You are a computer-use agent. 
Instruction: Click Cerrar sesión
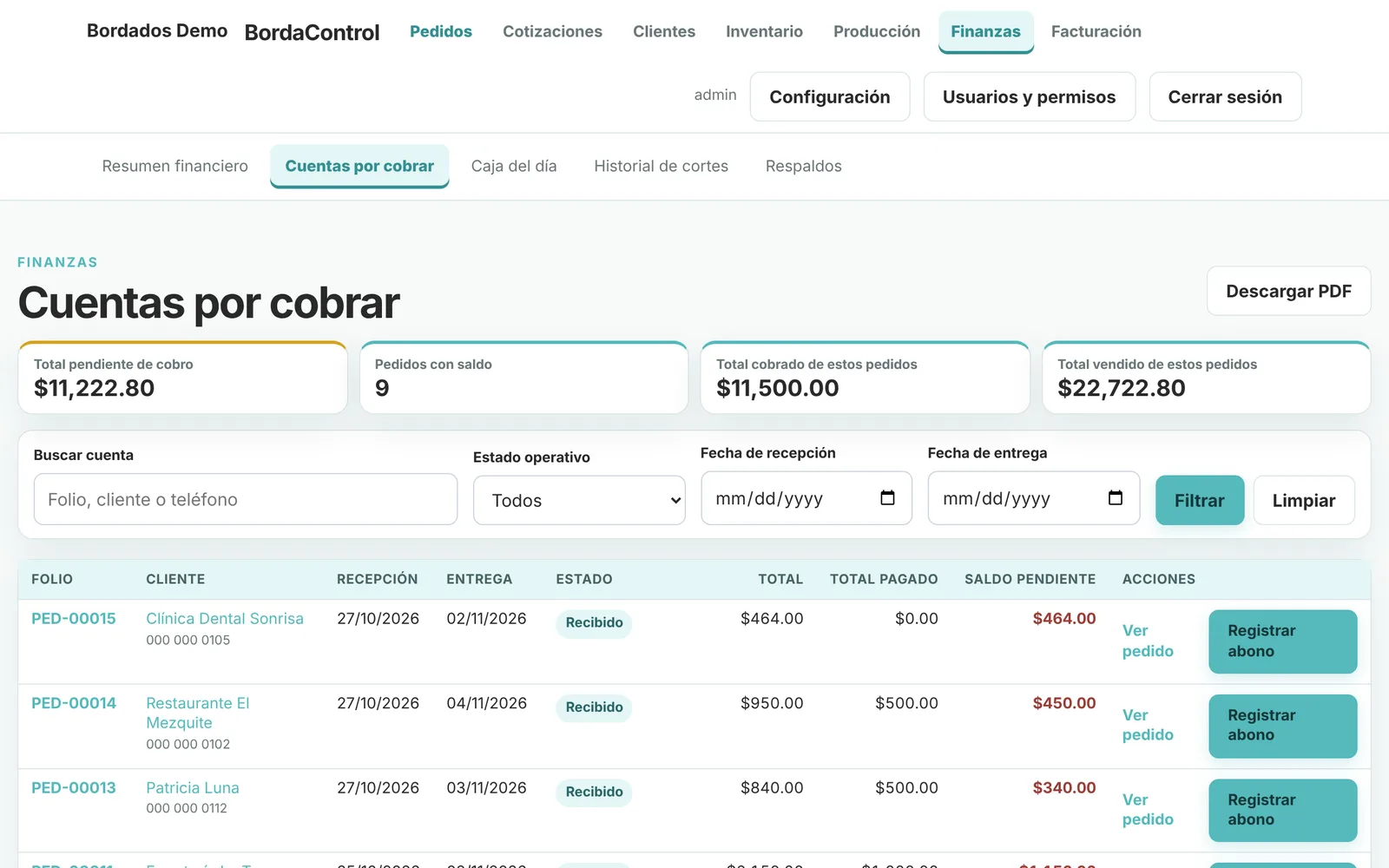coord(1225,96)
